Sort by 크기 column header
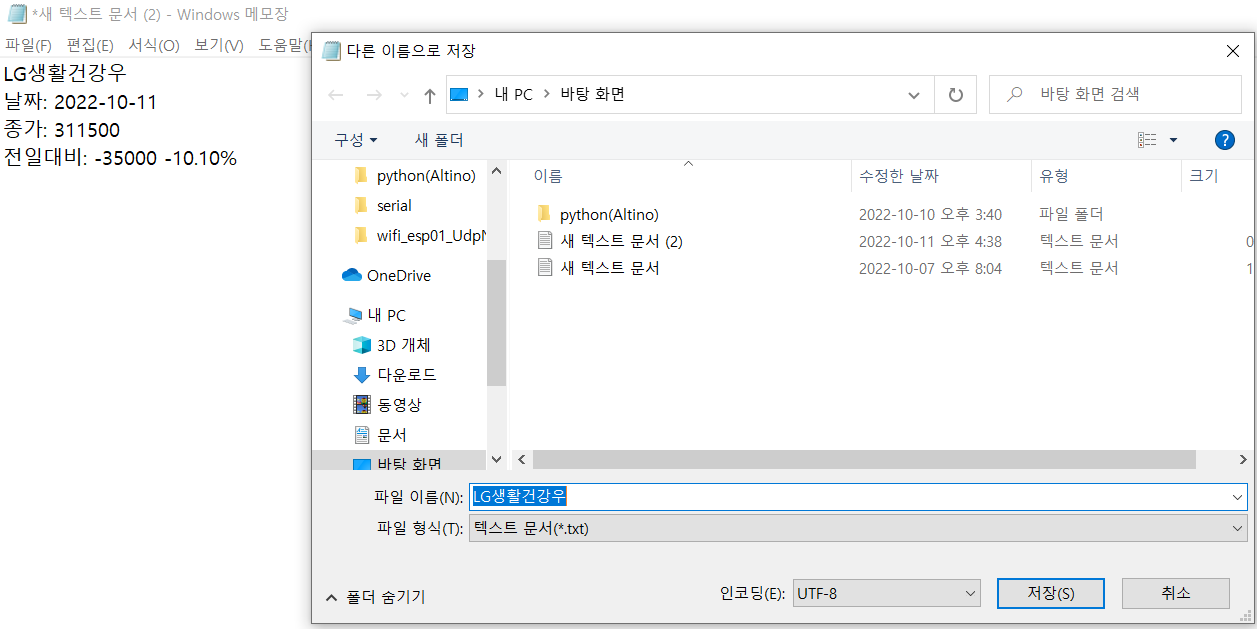This screenshot has height=629, width=1257. click(x=1203, y=175)
